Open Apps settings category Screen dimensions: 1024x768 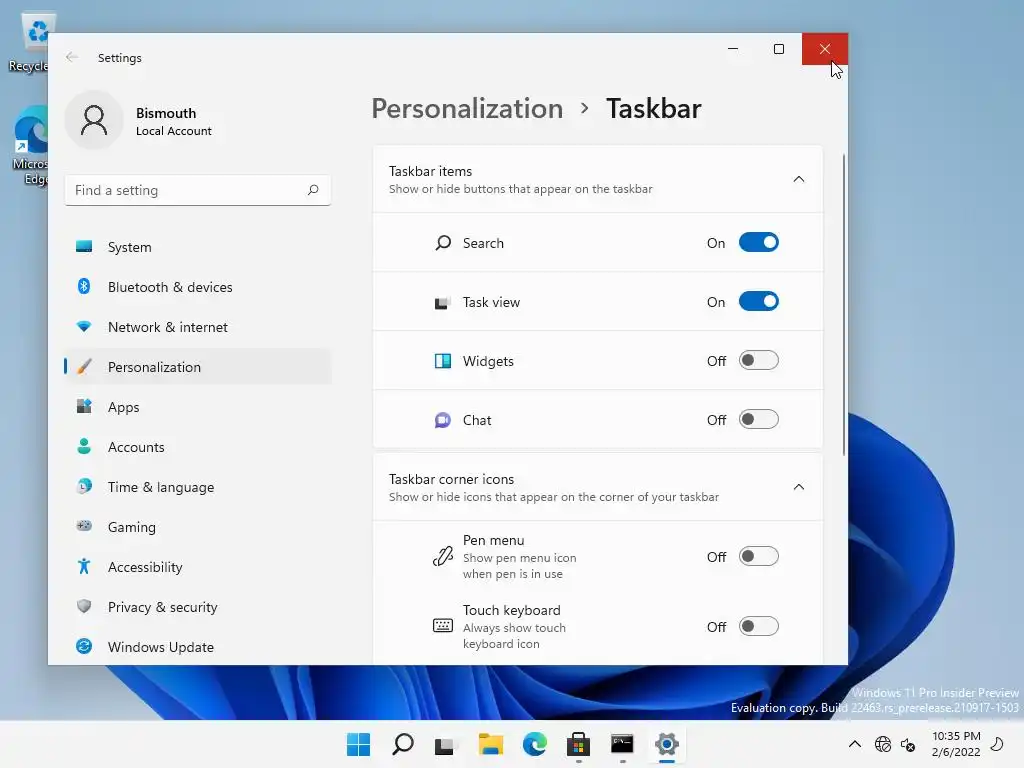click(x=198, y=407)
